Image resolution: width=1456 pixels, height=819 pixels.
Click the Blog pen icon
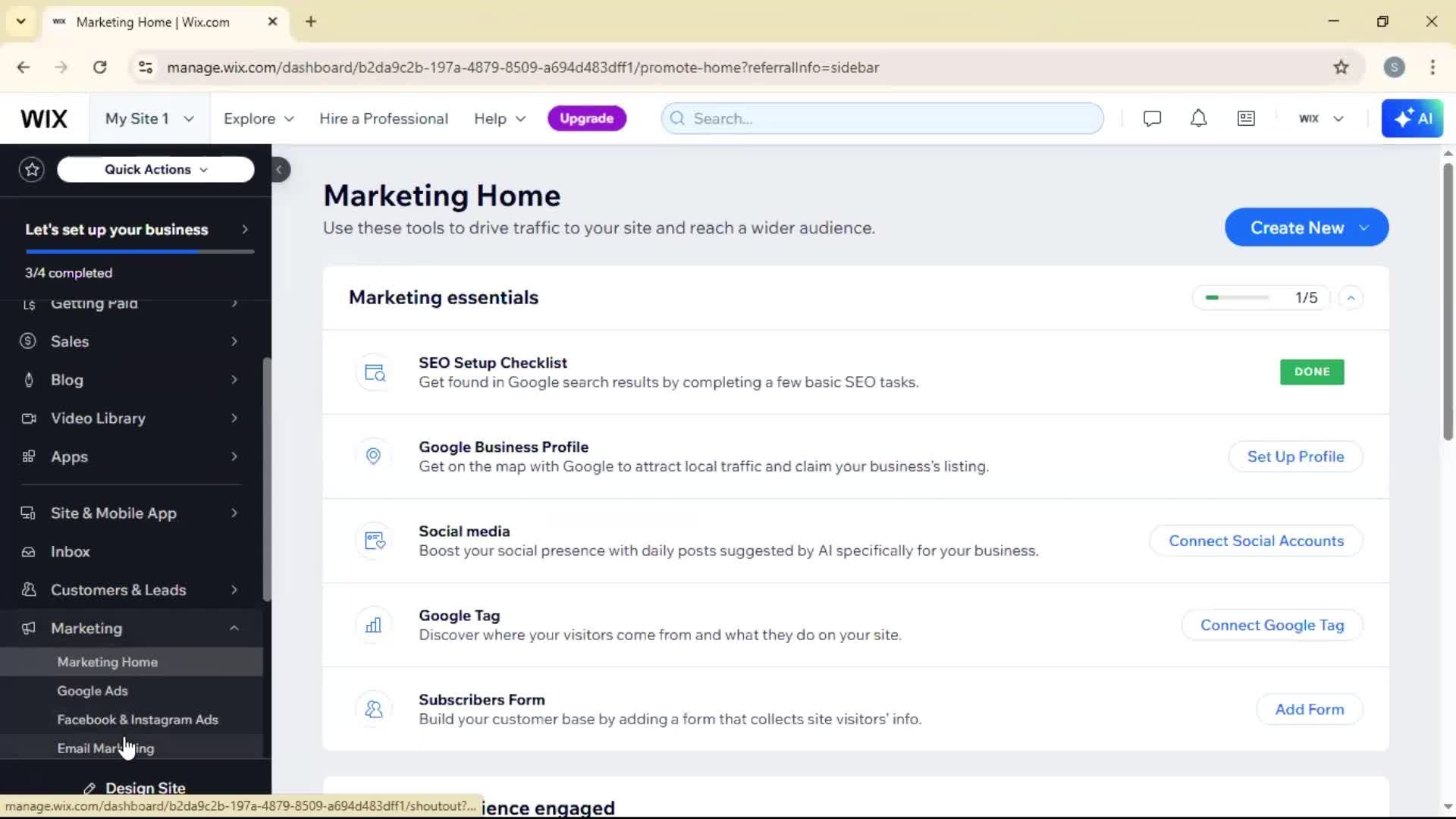tap(29, 380)
